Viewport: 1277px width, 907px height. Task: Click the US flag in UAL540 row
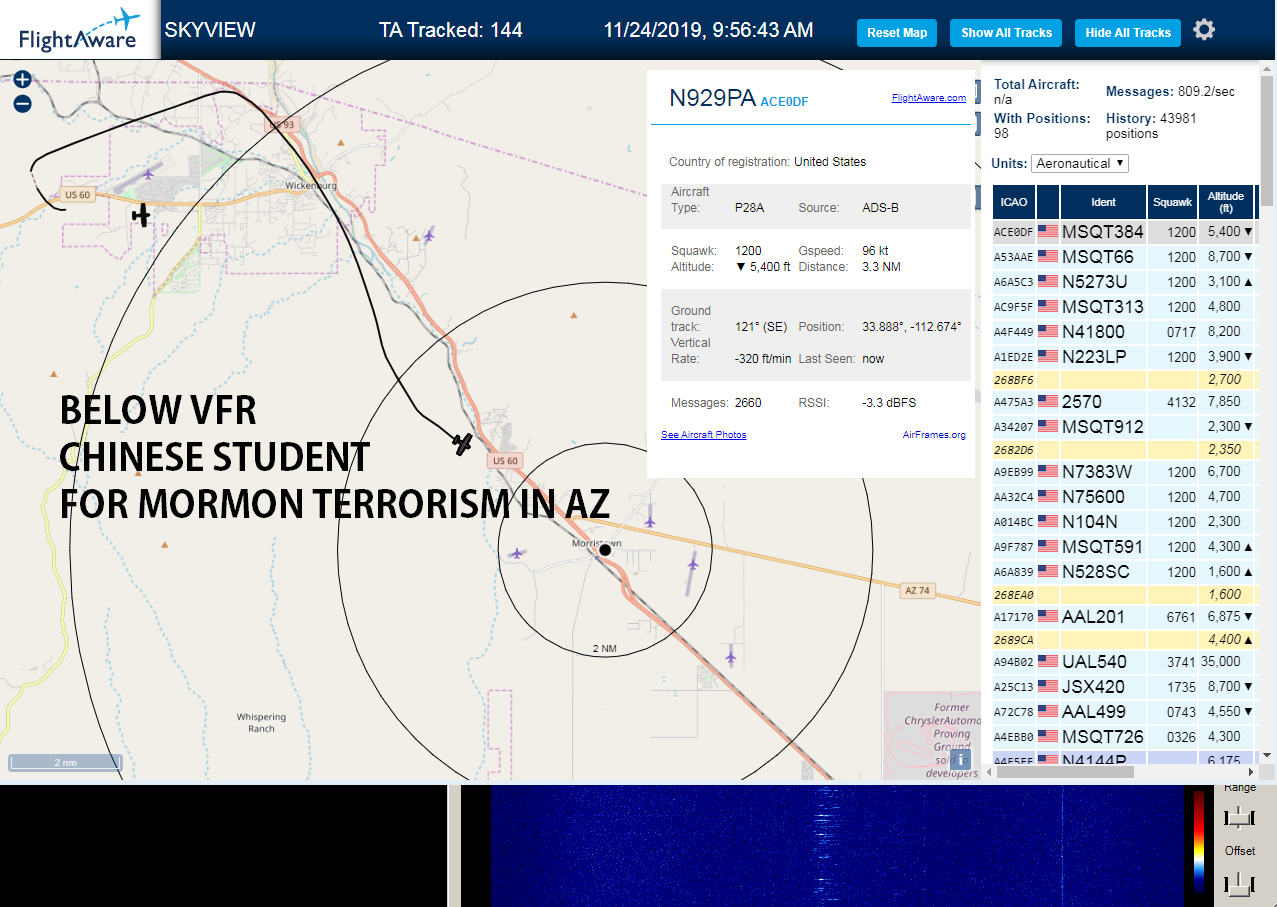click(1048, 662)
